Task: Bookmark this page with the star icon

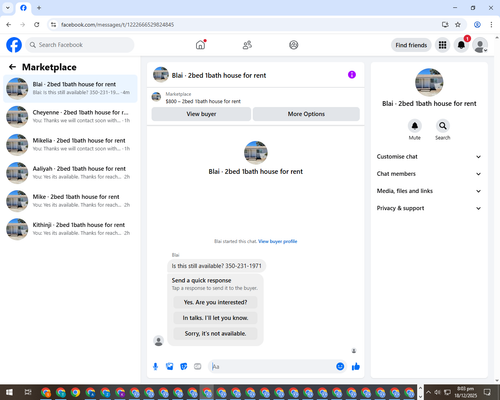Action: [x=458, y=25]
